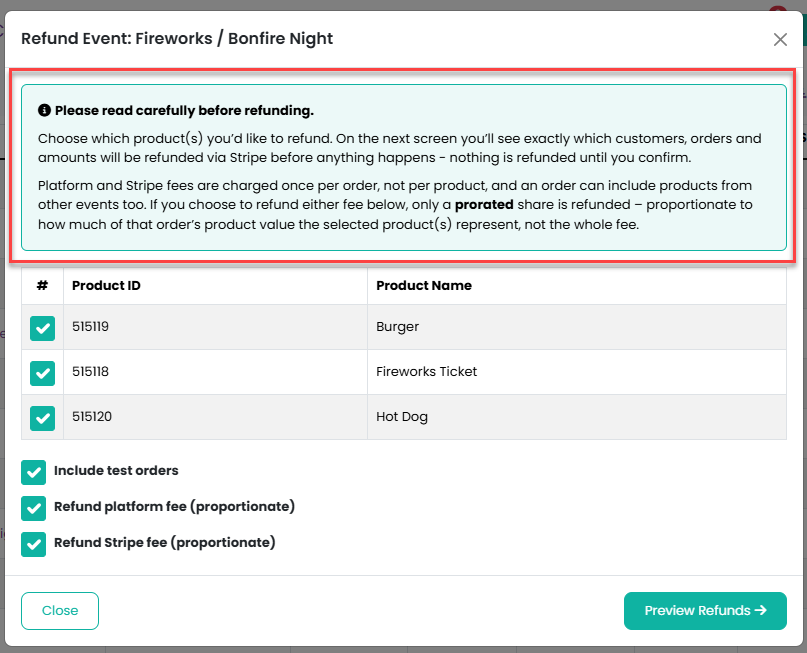Click the info icon beside Please read carefully

(x=44, y=110)
